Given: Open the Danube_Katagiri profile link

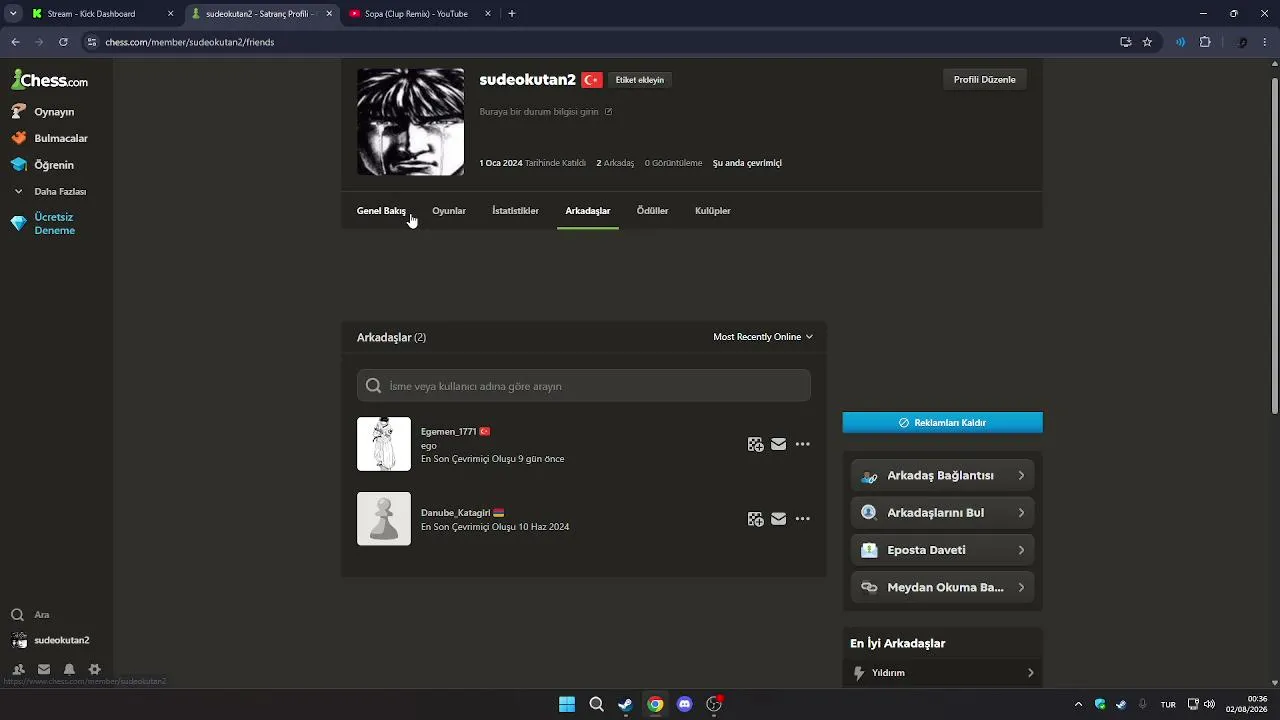Looking at the screenshot, I should pos(455,513).
